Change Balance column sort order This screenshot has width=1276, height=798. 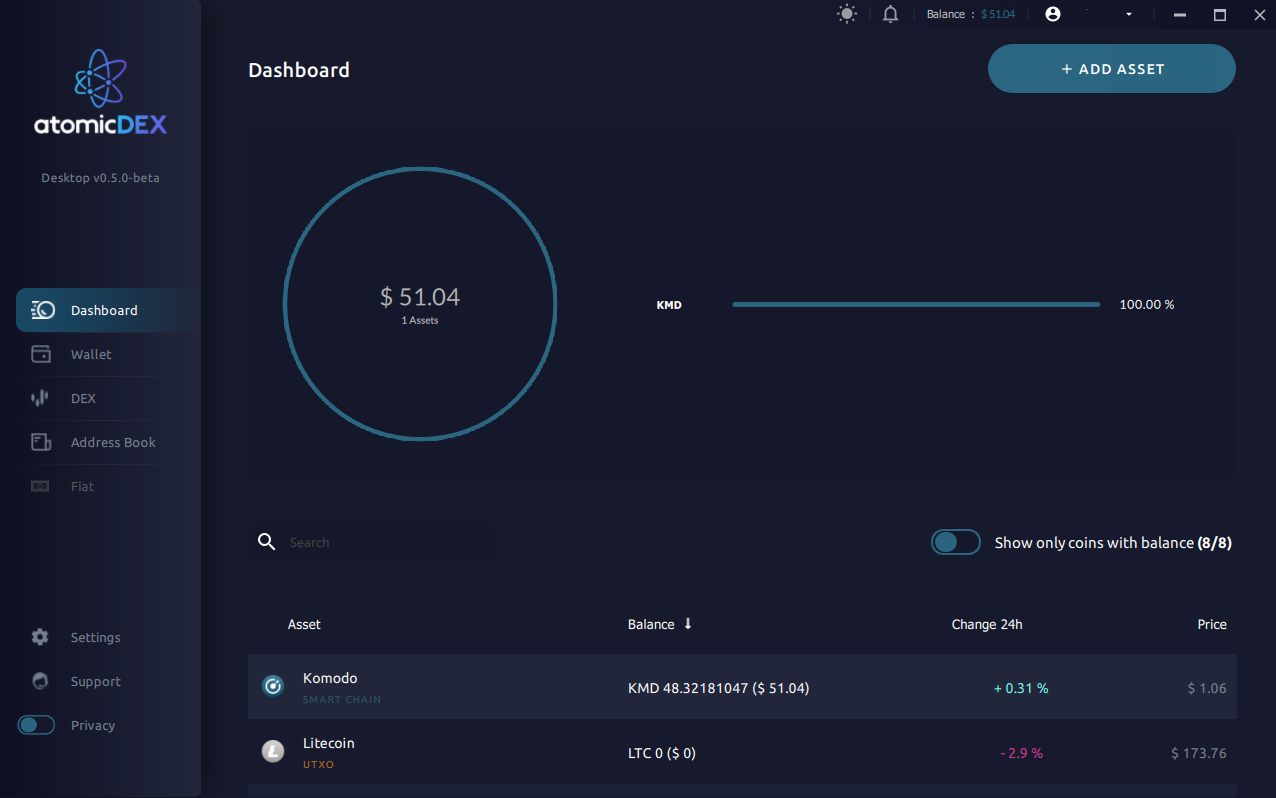(688, 623)
